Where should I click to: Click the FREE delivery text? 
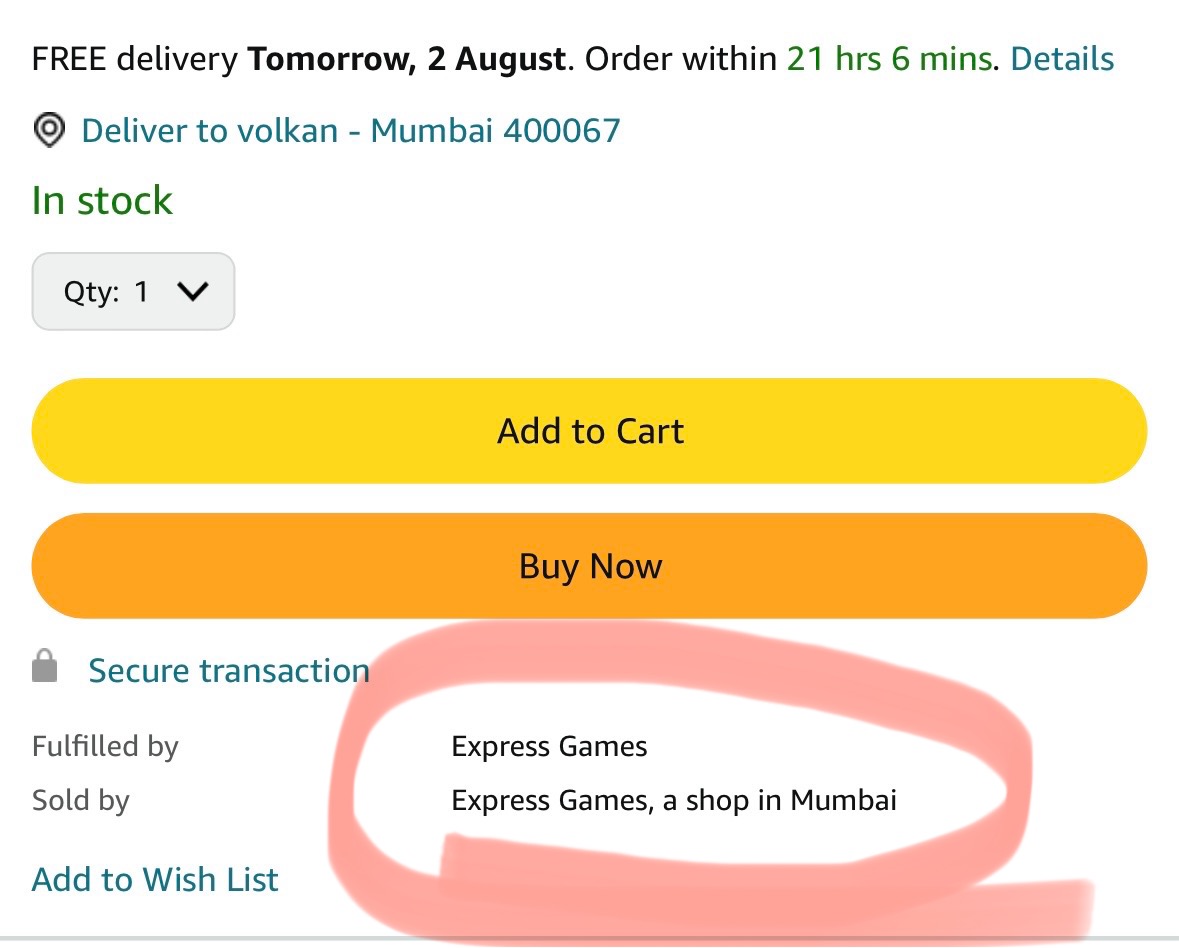coord(134,59)
